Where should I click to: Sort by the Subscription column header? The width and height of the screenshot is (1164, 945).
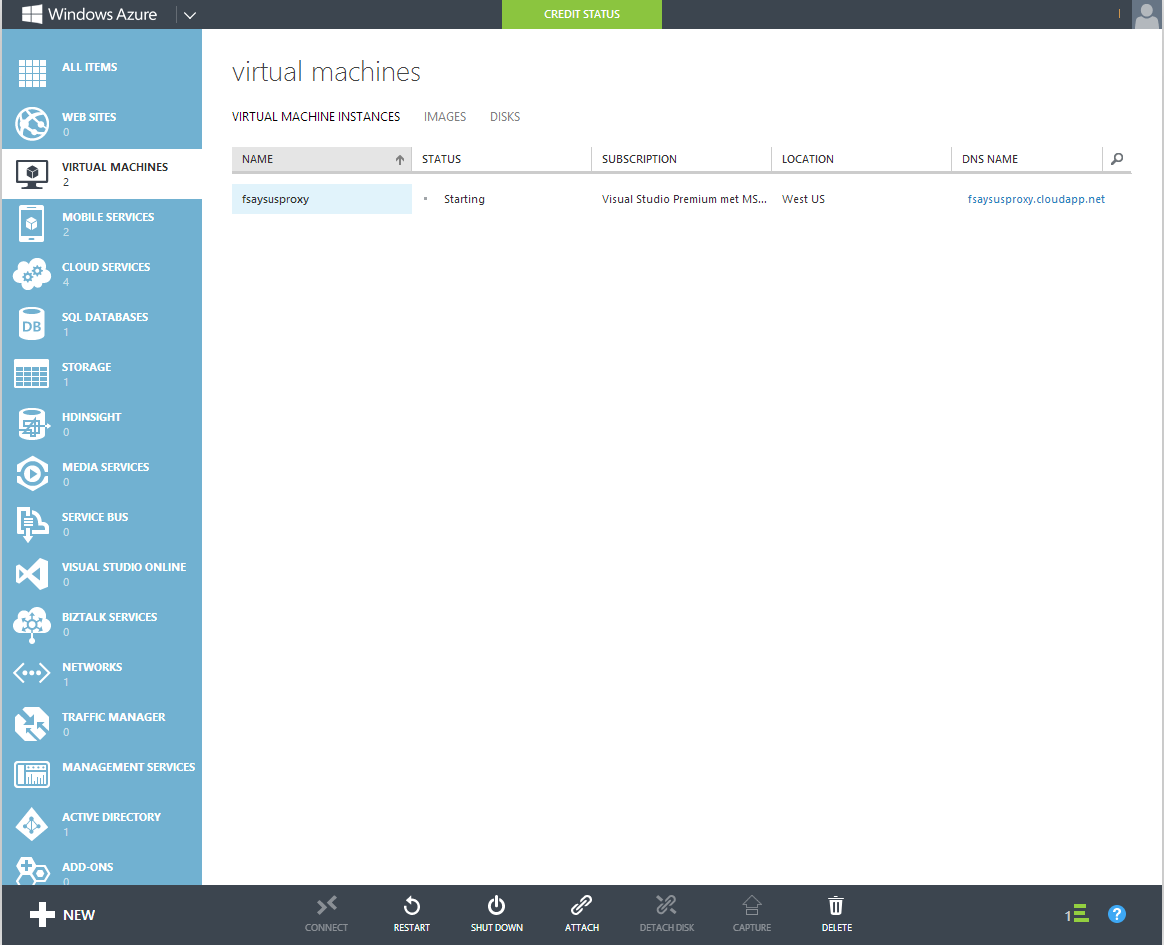click(x=681, y=159)
